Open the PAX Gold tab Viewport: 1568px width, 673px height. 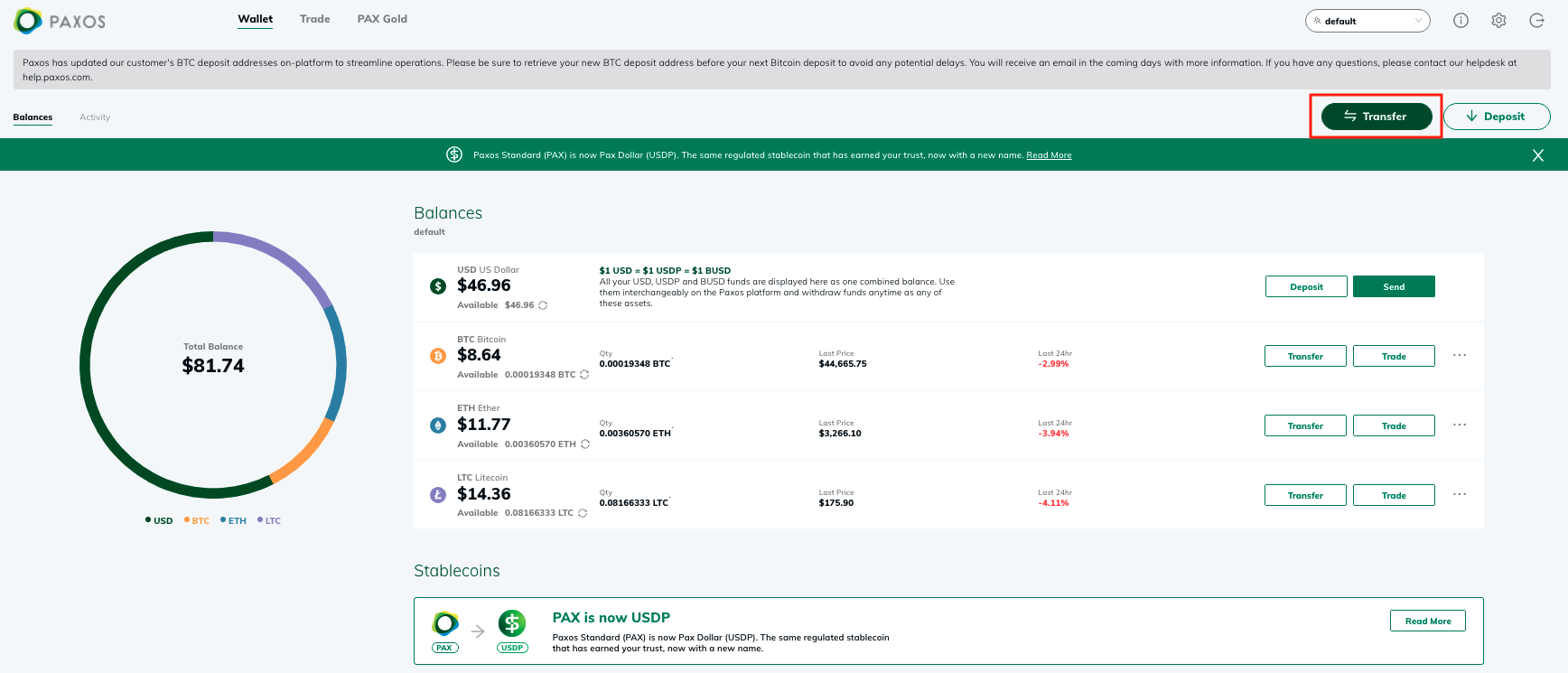click(x=382, y=19)
